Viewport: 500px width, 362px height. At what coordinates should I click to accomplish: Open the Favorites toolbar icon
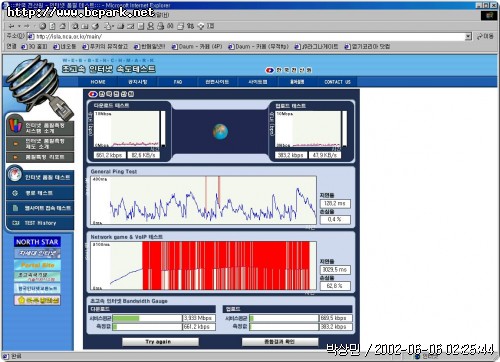pyautogui.click(x=85, y=26)
